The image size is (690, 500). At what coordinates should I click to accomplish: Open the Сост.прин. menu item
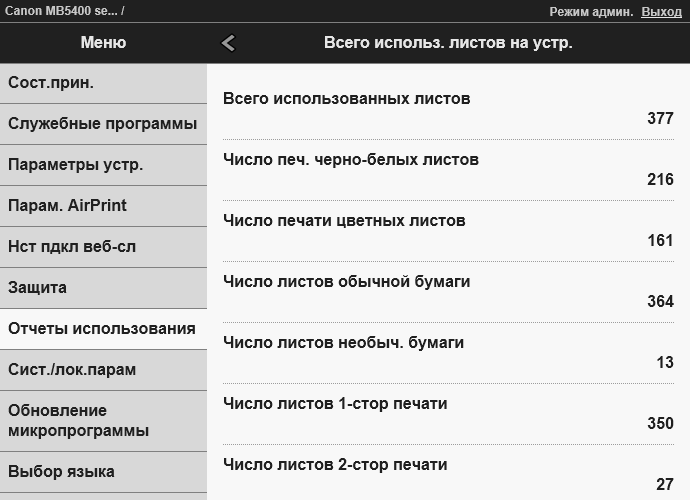(x=103, y=83)
